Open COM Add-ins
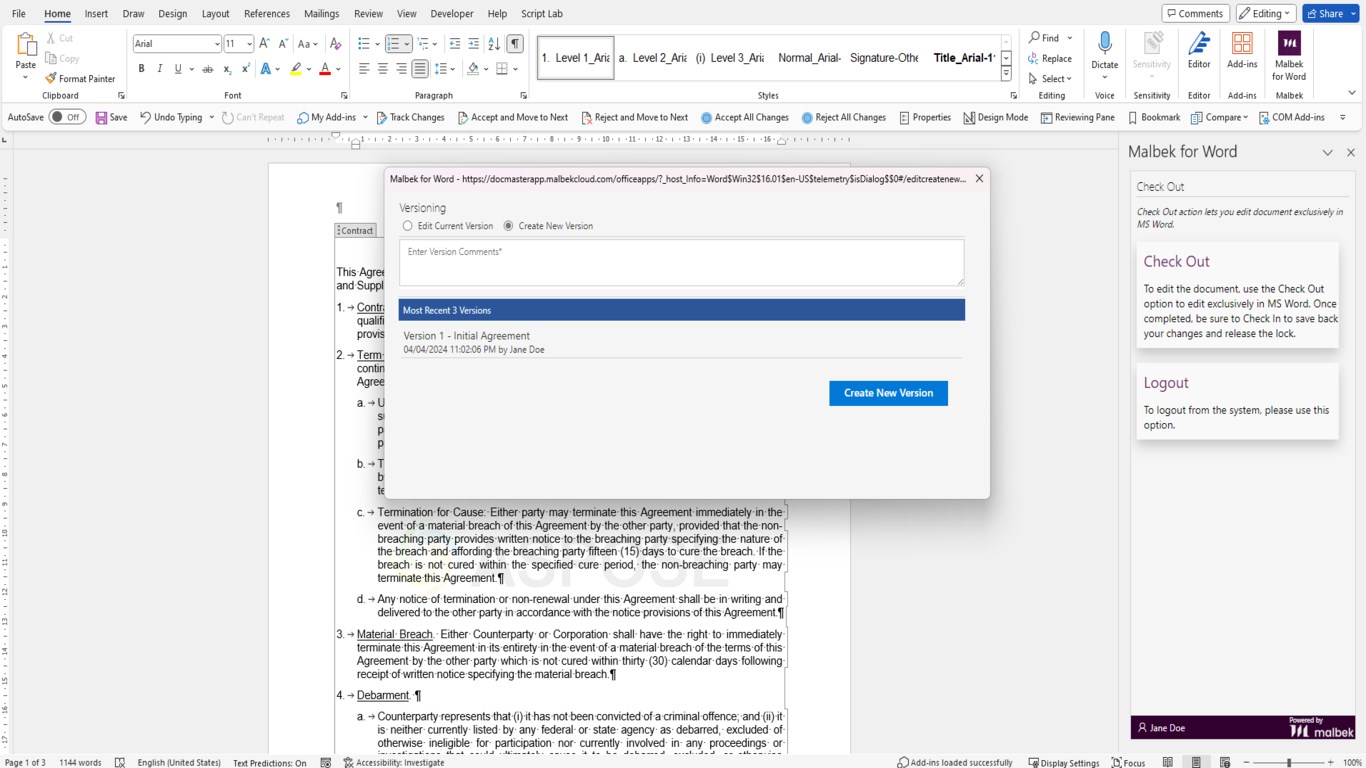Image resolution: width=1366 pixels, height=768 pixels. click(x=1292, y=118)
